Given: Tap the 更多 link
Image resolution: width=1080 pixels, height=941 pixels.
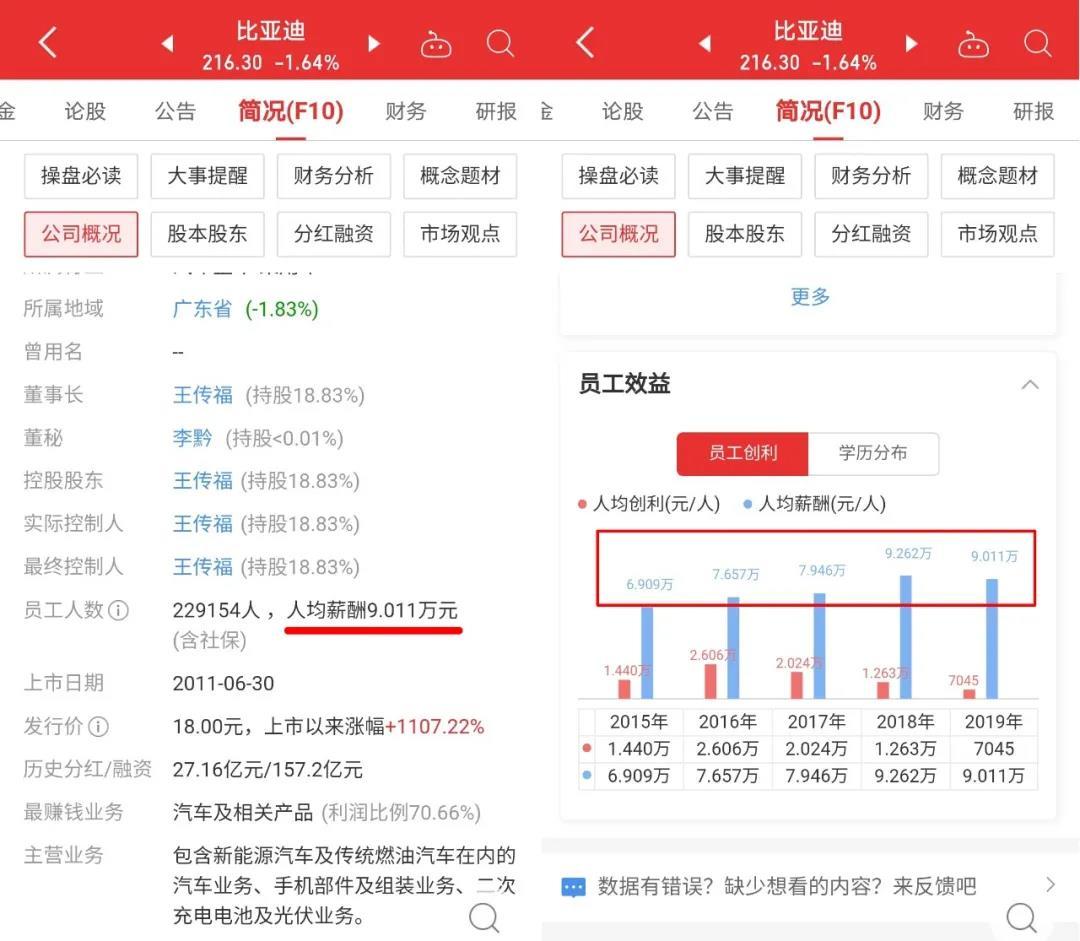Looking at the screenshot, I should pyautogui.click(x=810, y=297).
